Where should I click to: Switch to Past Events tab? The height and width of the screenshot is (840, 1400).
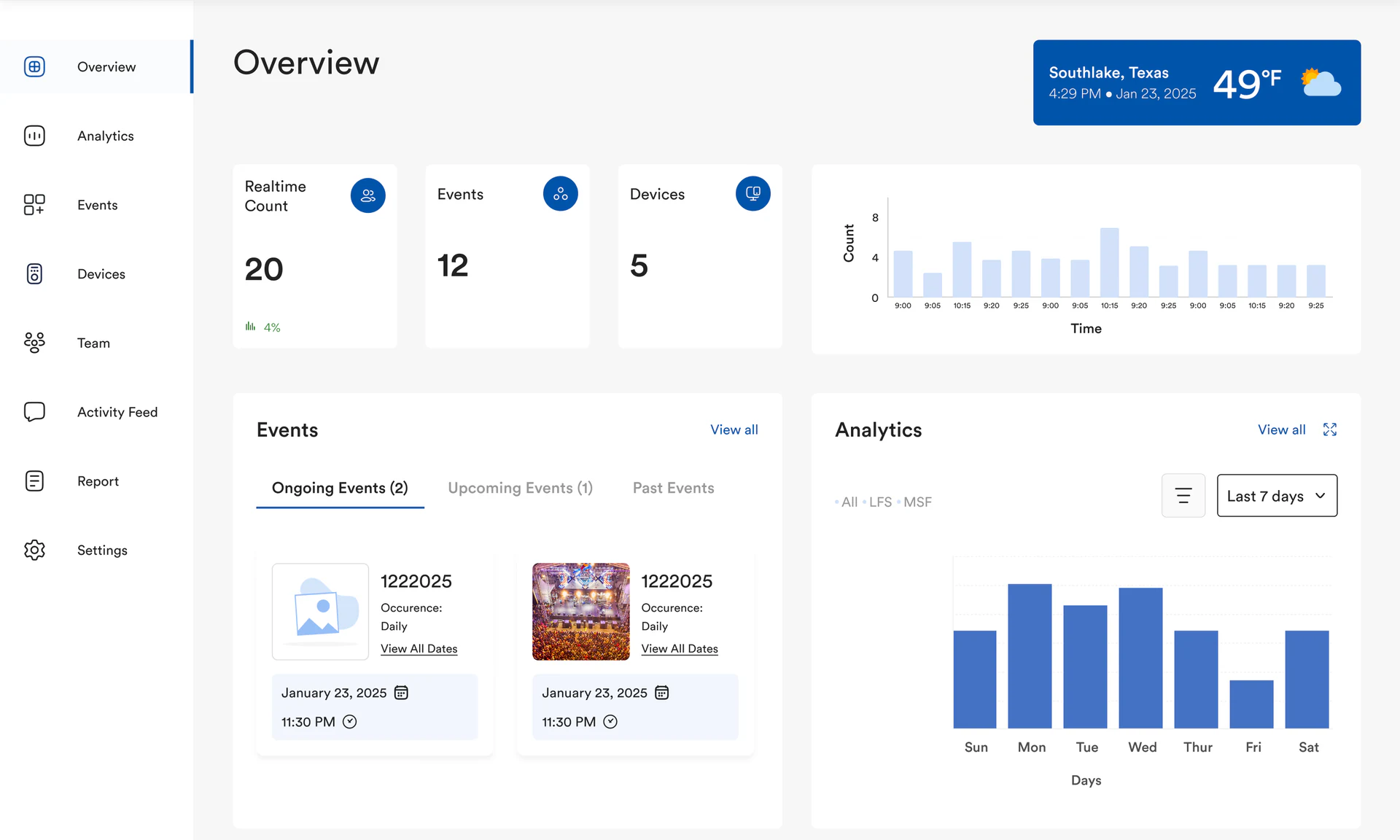coord(674,488)
